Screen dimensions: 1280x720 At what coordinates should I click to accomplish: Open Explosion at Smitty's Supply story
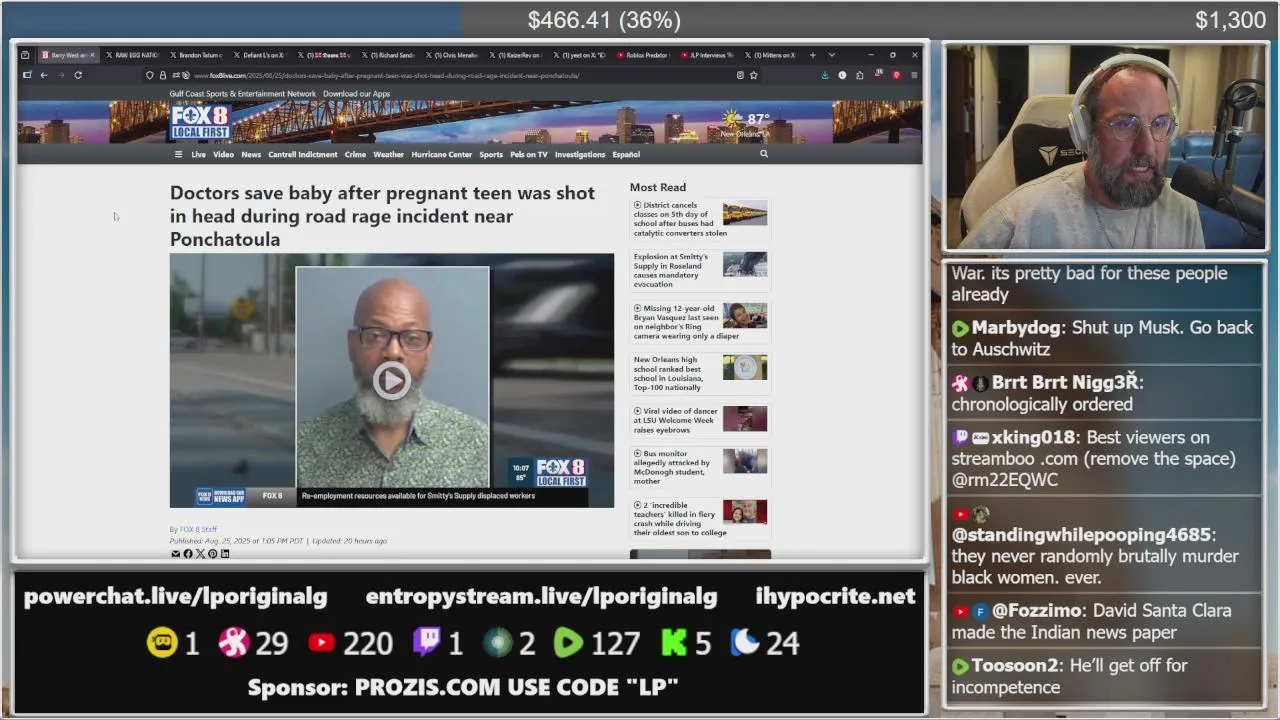pos(672,270)
